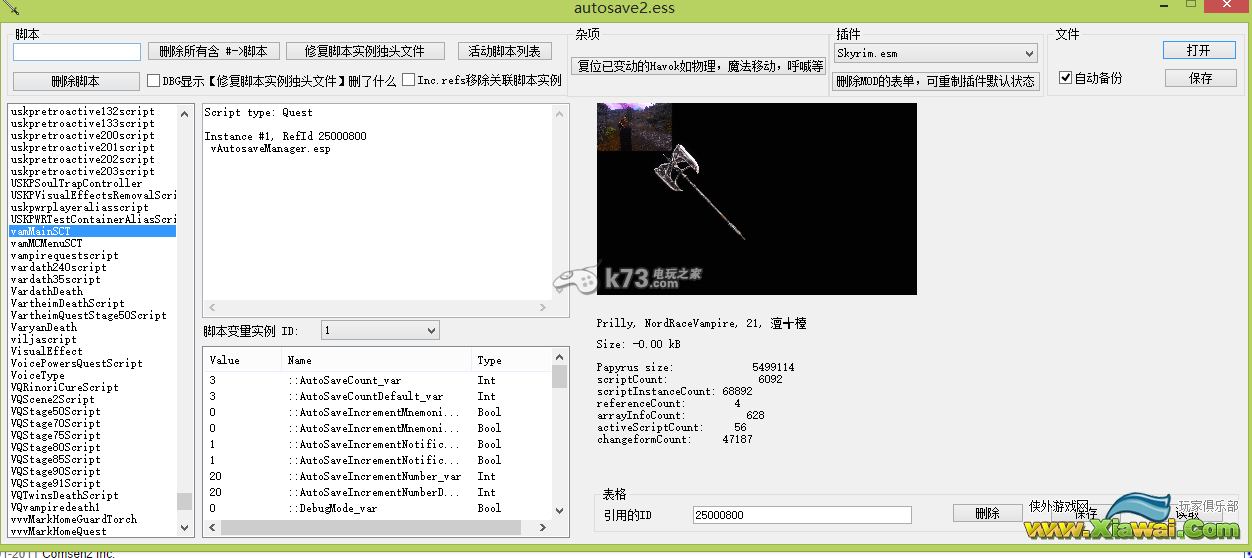Click the variables table horizontal scrollbar right arrow
Screen dimensions: 1252x558
(x=544, y=527)
